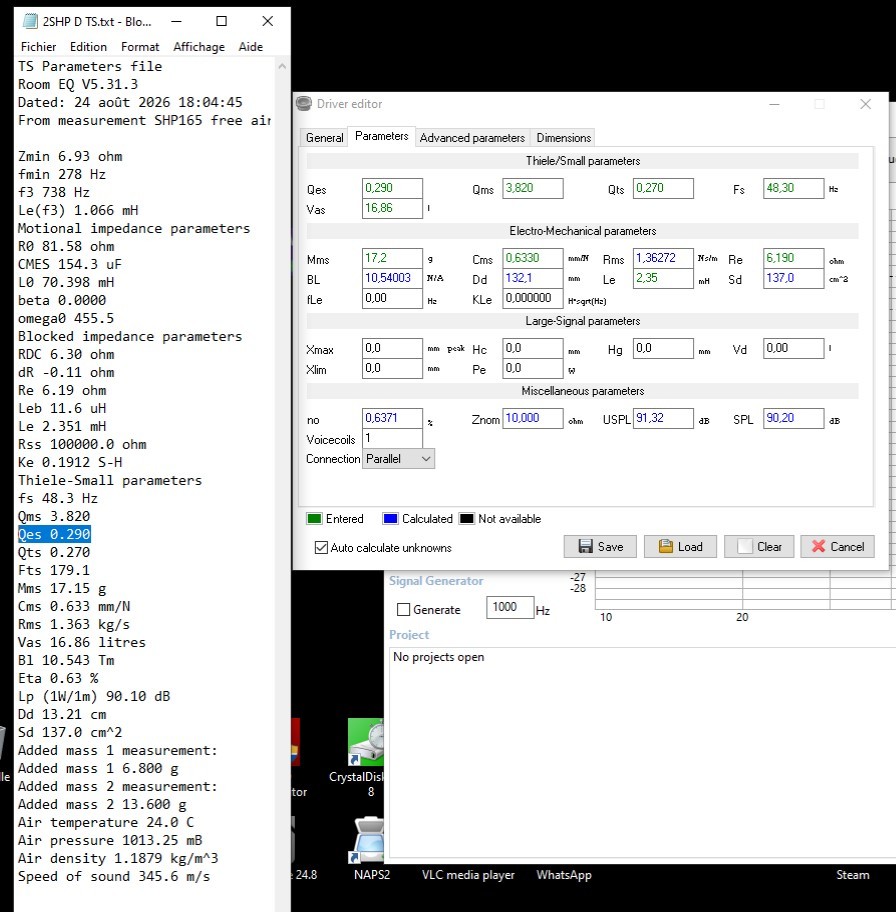Click the Load folder icon
The width and height of the screenshot is (896, 912).
coord(665,546)
